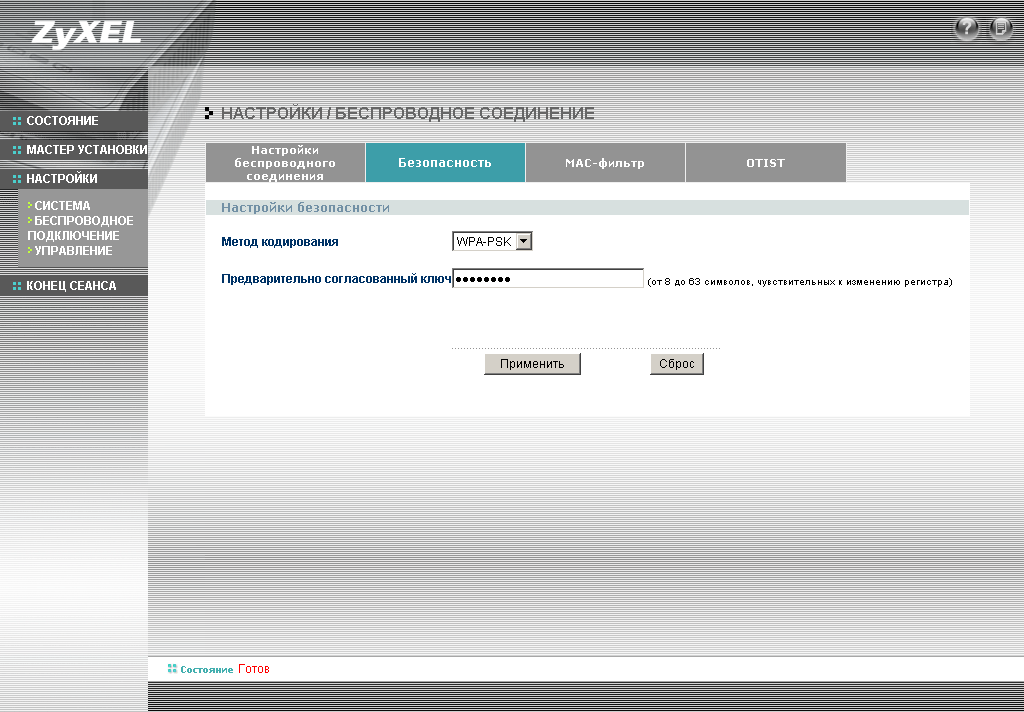Click the Применить button
The image size is (1024, 712).
click(532, 364)
